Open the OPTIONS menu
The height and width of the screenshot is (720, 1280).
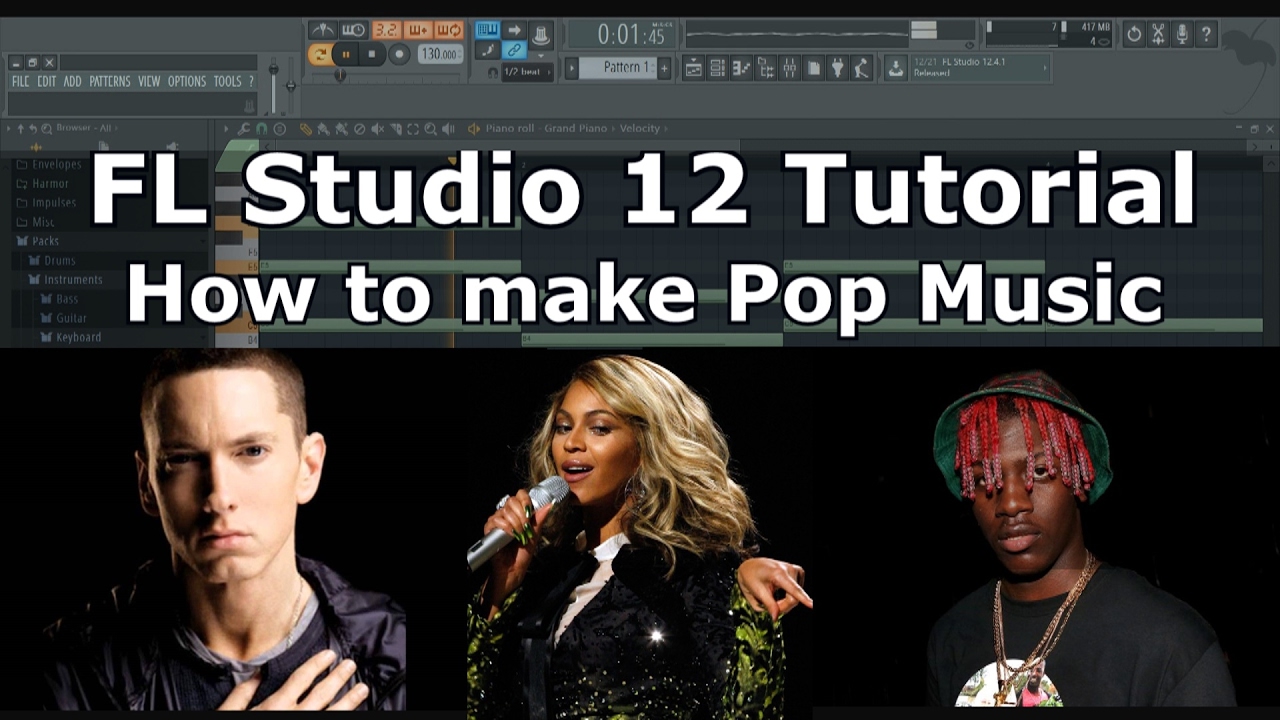click(x=187, y=81)
